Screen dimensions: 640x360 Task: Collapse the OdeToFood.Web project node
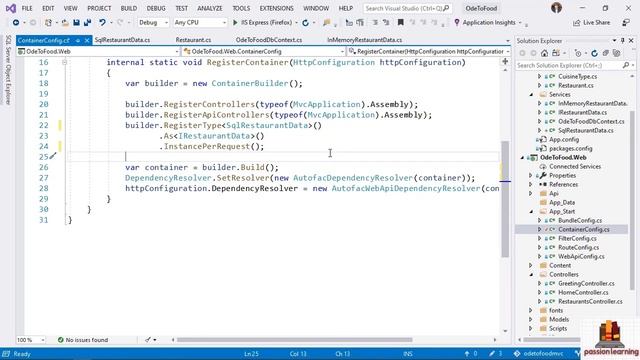click(x=522, y=158)
